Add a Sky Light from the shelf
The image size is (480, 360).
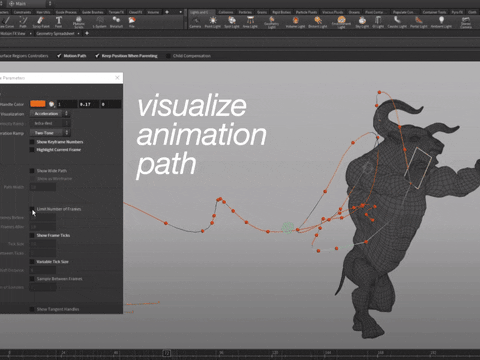(x=362, y=22)
